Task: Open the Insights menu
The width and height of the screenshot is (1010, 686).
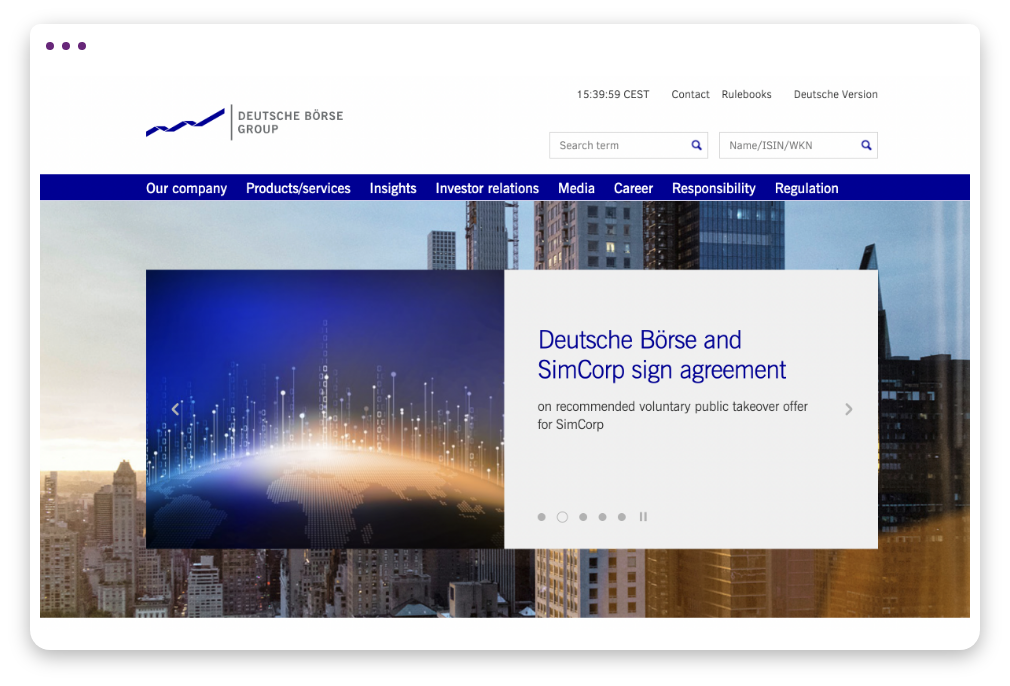Action: coord(393,188)
